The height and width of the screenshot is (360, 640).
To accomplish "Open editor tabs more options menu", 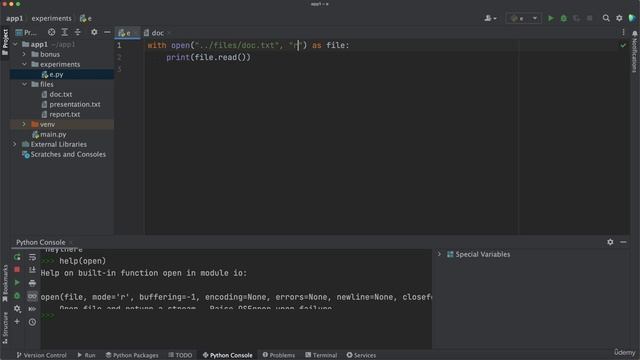I will [623, 33].
